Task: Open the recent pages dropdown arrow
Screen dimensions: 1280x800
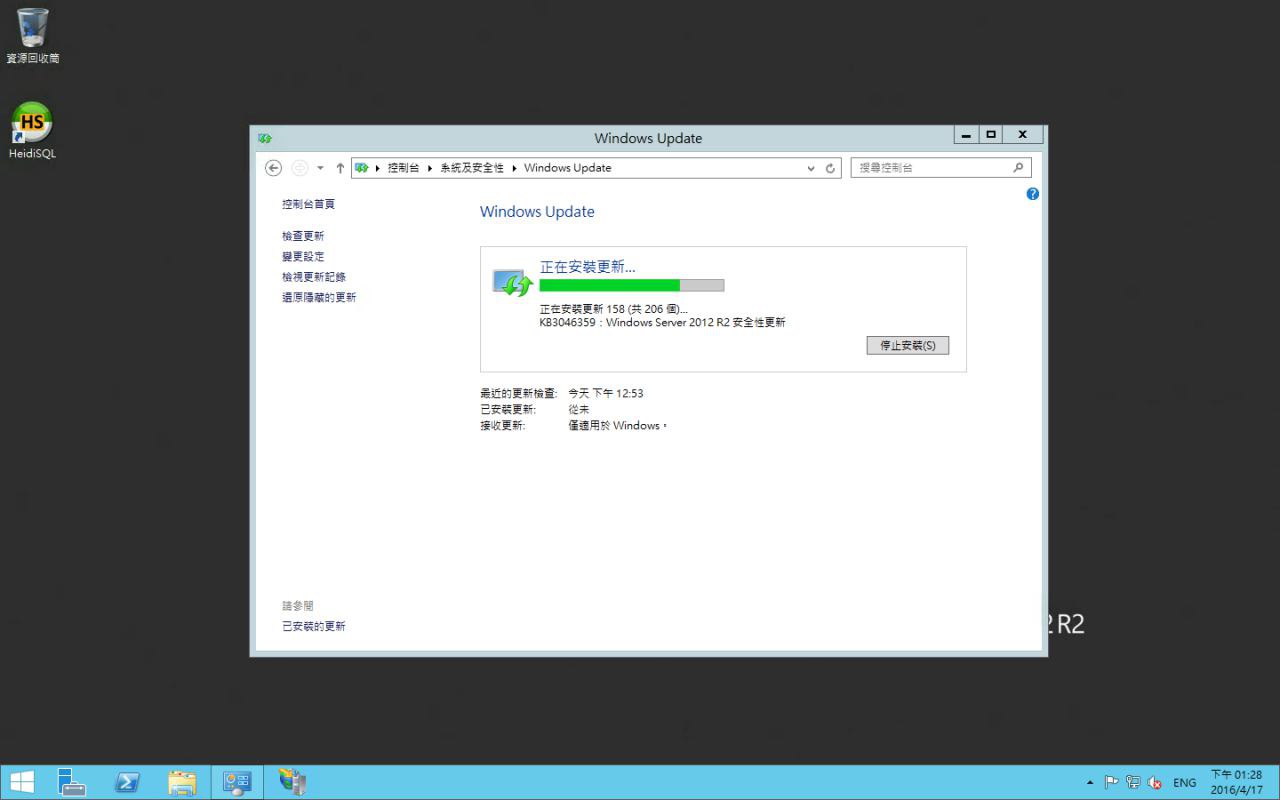Action: pos(320,168)
